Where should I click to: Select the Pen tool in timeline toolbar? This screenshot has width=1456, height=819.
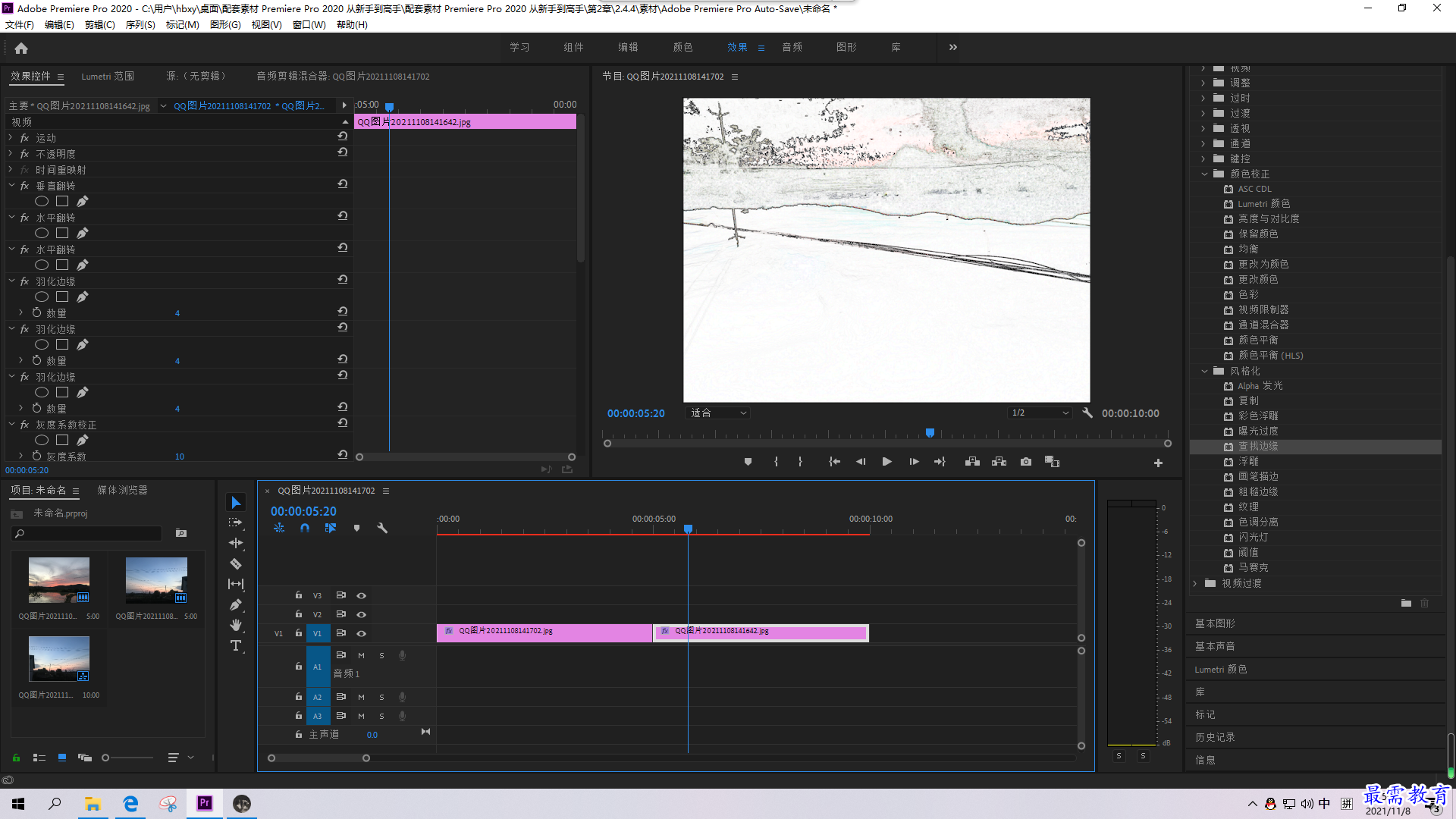(x=236, y=604)
